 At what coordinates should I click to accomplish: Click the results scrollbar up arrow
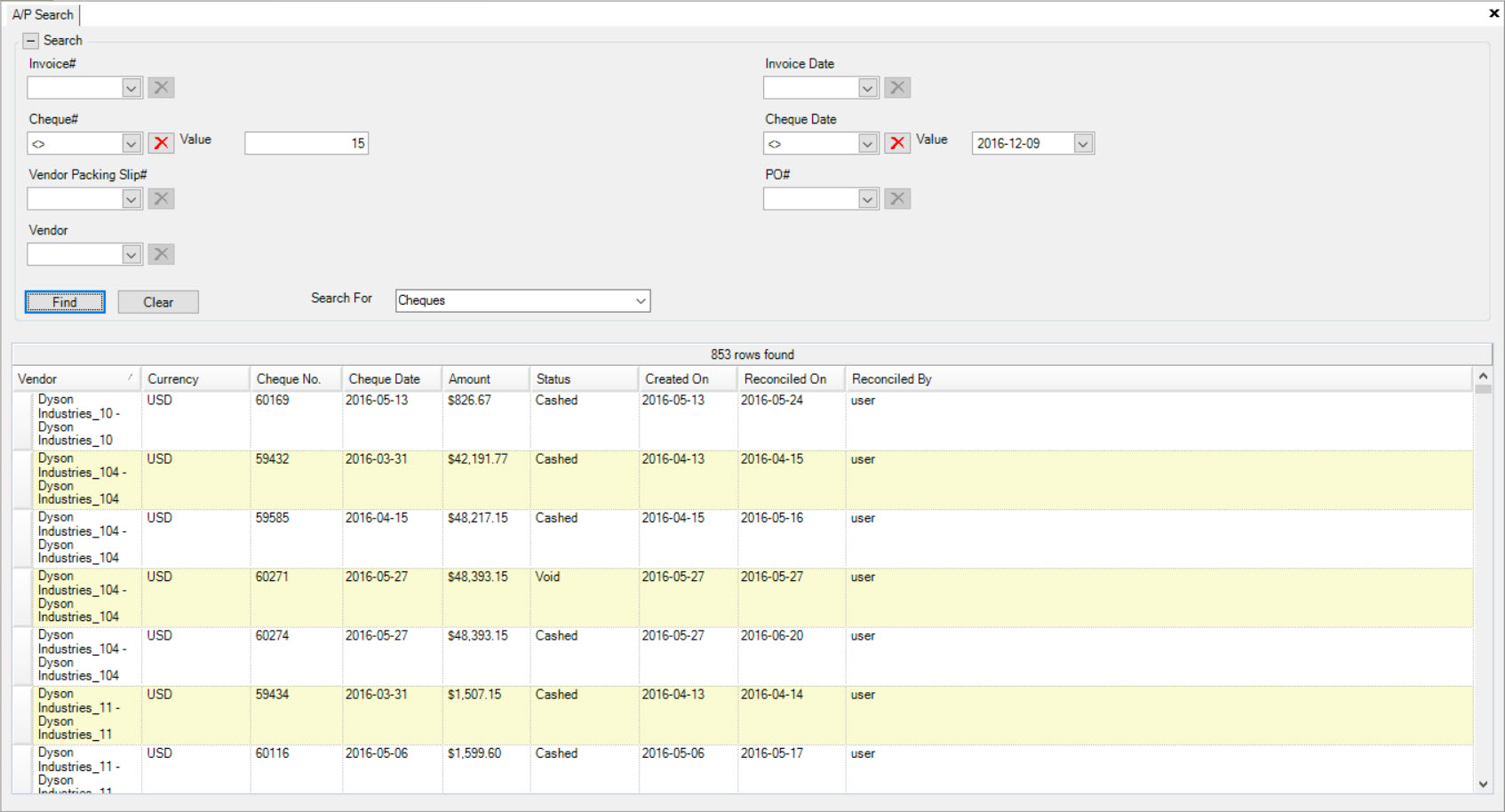1483,376
